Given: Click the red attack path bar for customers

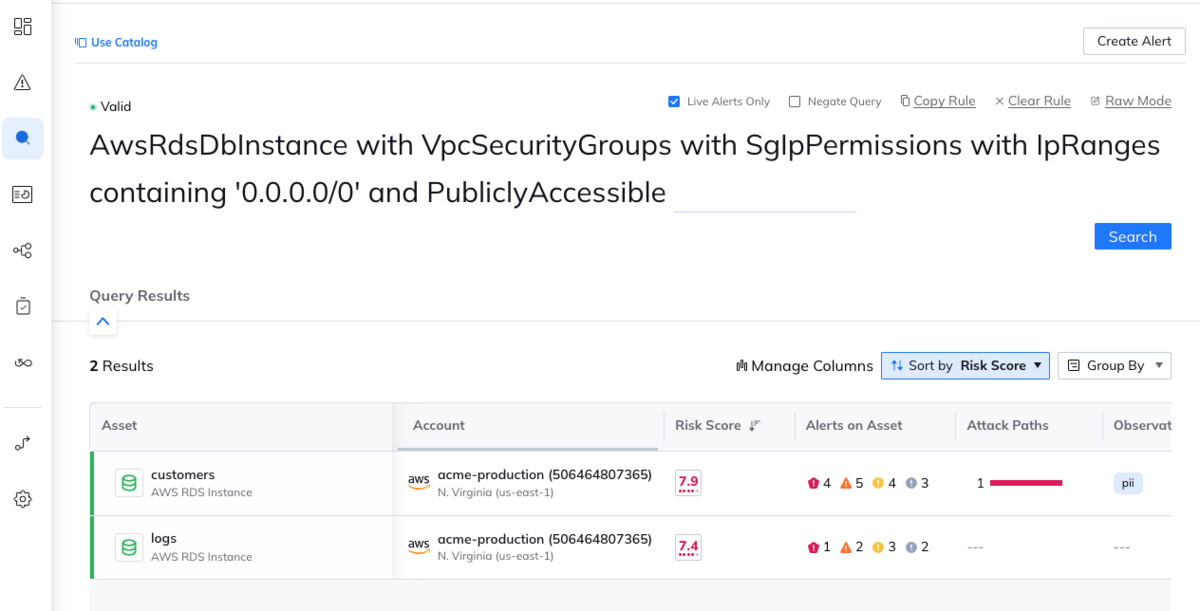Looking at the screenshot, I should coord(1025,483).
